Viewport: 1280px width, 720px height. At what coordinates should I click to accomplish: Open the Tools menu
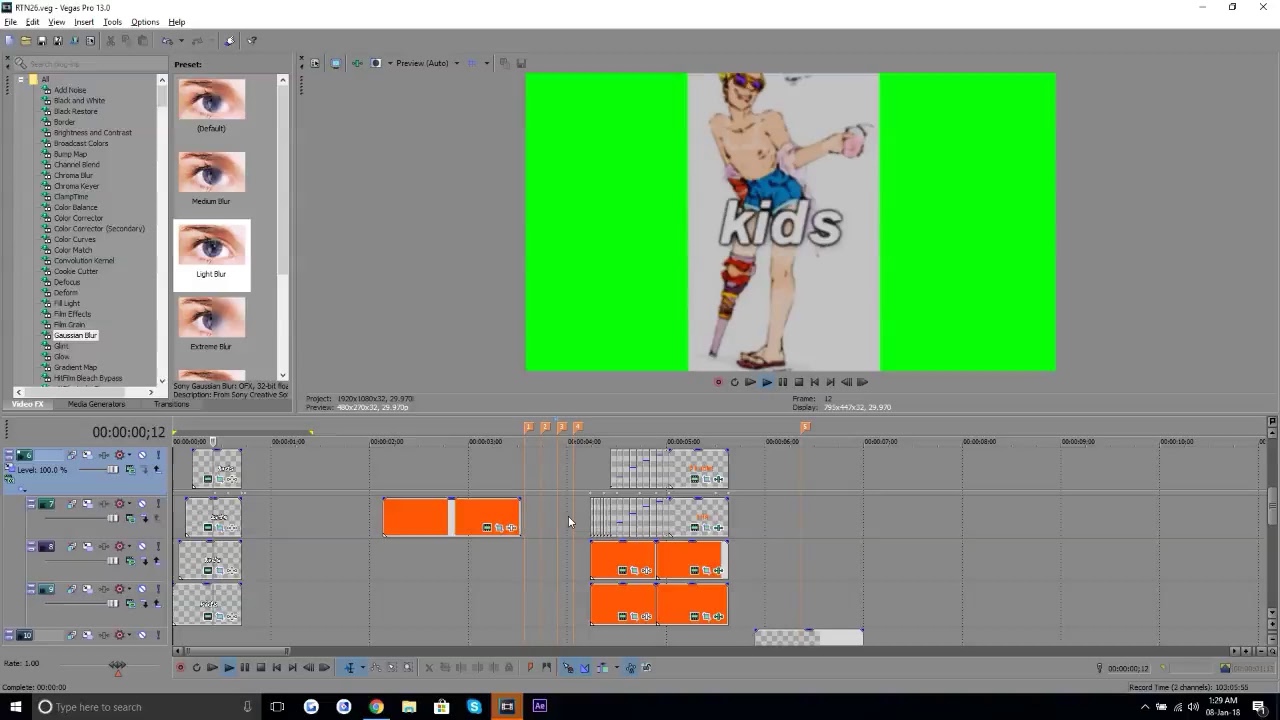pos(112,22)
